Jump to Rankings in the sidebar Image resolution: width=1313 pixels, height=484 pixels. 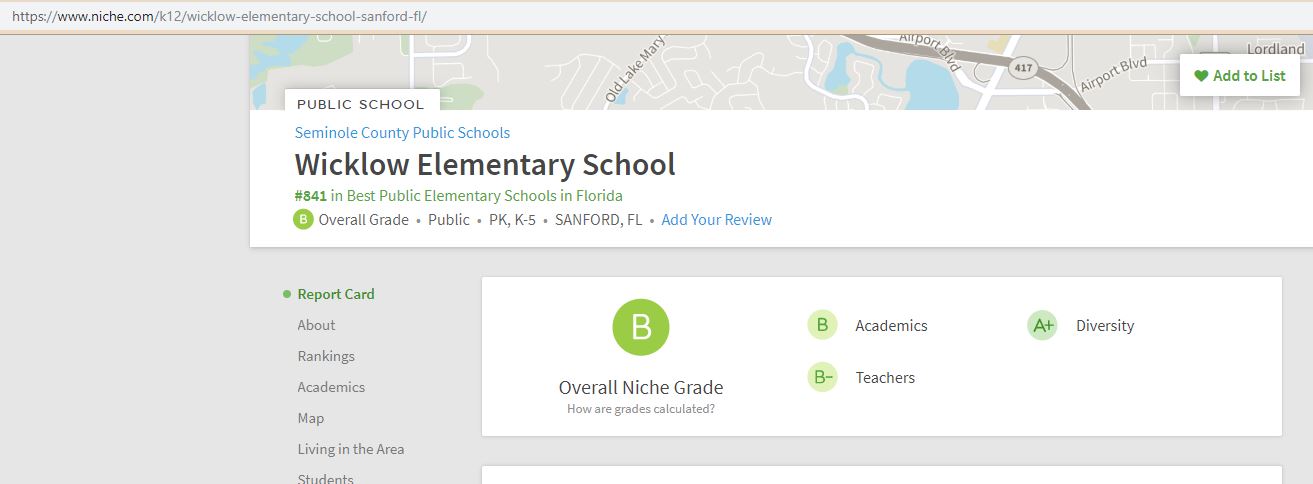(326, 356)
